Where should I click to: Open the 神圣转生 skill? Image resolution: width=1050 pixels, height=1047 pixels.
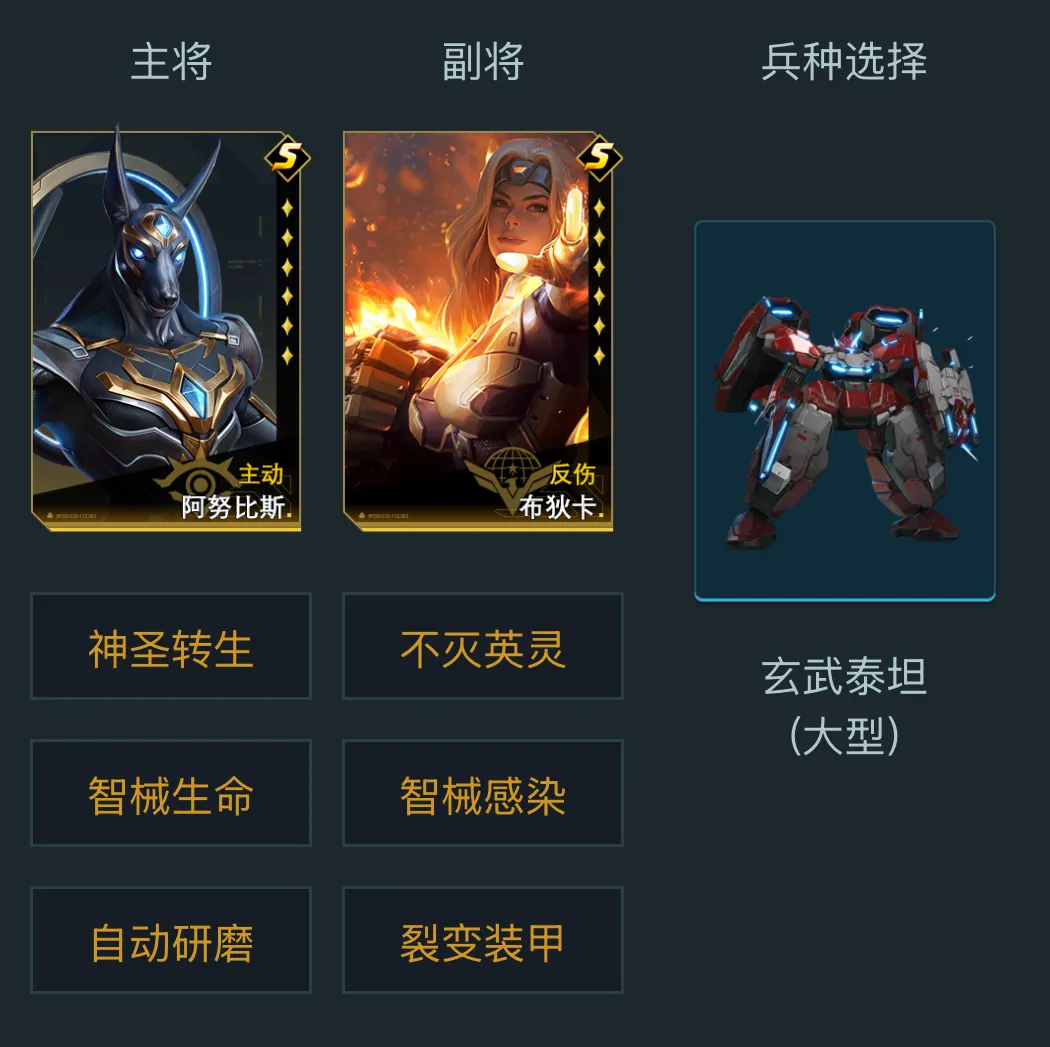point(171,646)
